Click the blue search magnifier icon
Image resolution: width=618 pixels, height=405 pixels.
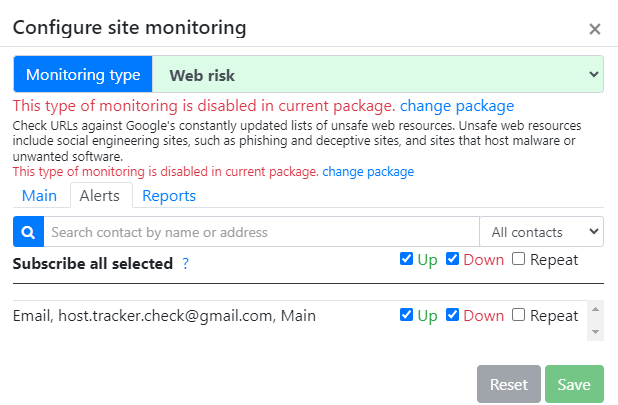click(28, 232)
